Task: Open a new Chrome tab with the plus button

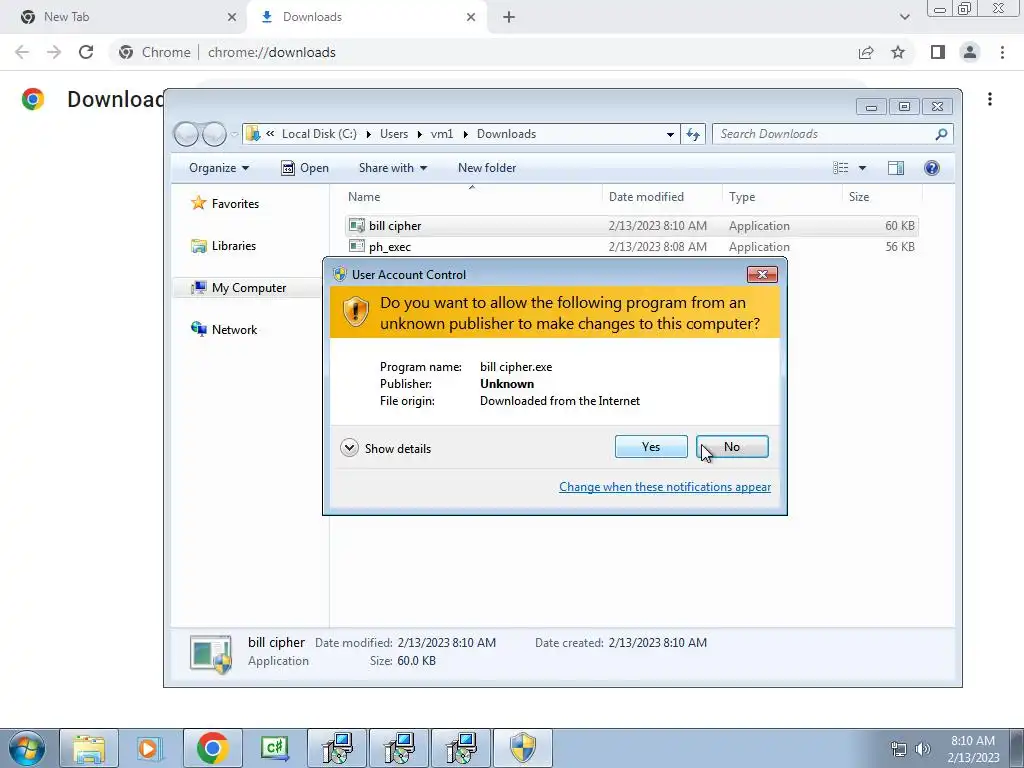Action: [x=509, y=17]
